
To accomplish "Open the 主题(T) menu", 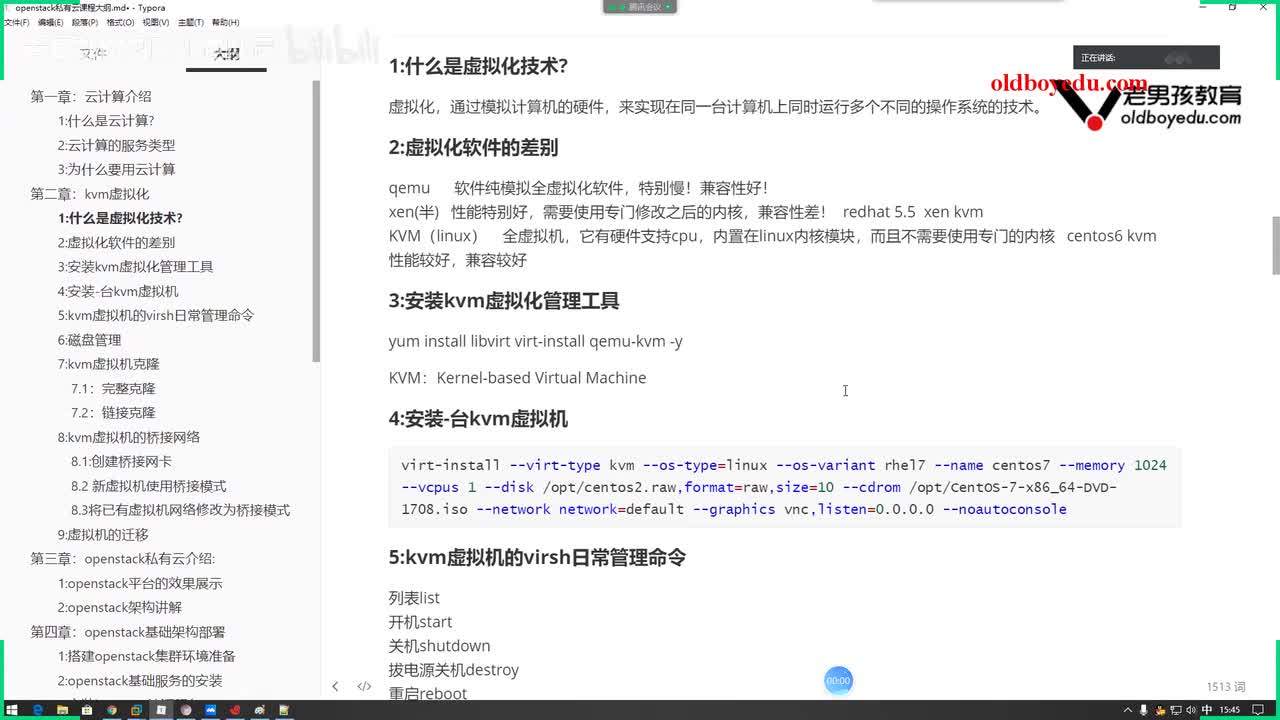I will 190,22.
